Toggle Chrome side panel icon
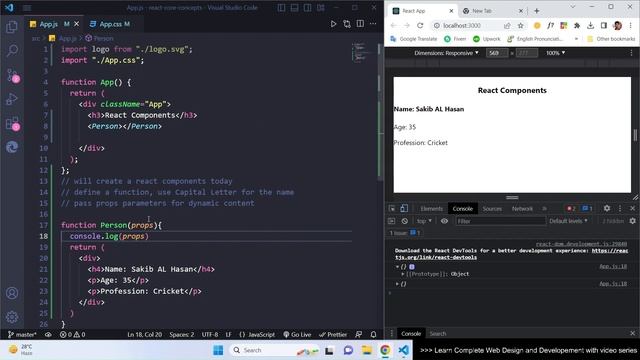640x360 pixels. click(604, 25)
